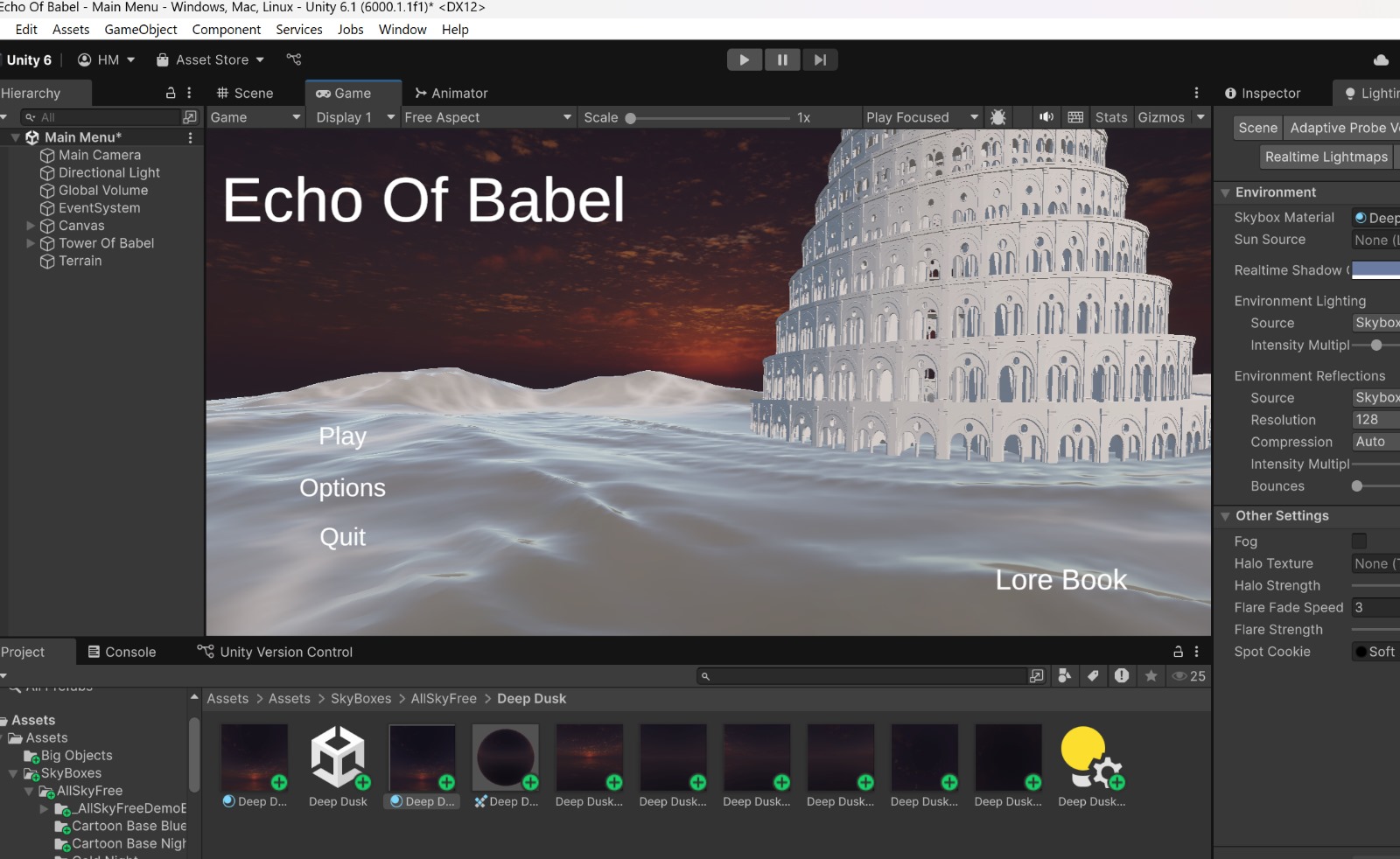Select the Deep Dusk Unity scene asset
Viewport: 1400px width, 859px height.
[338, 766]
